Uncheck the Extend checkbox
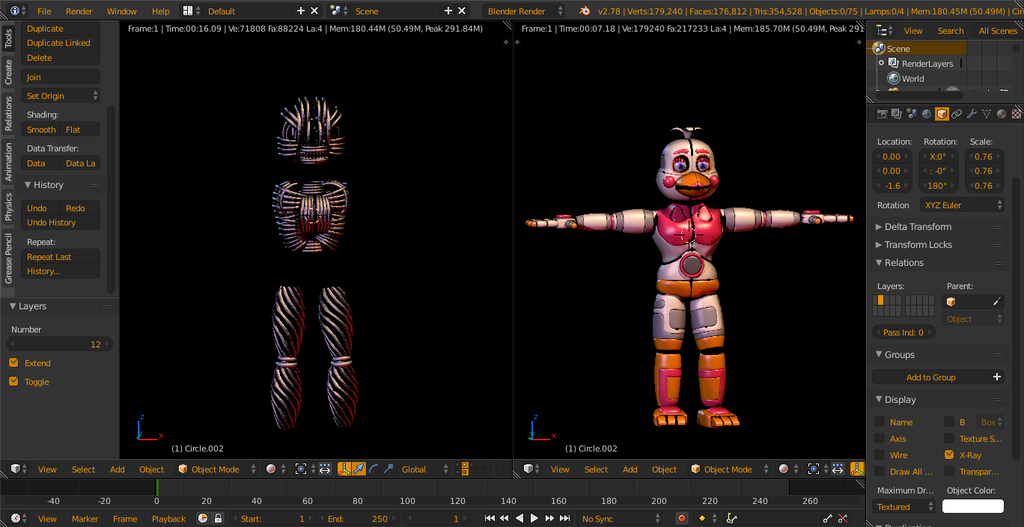The width and height of the screenshot is (1024, 527). pyautogui.click(x=13, y=362)
